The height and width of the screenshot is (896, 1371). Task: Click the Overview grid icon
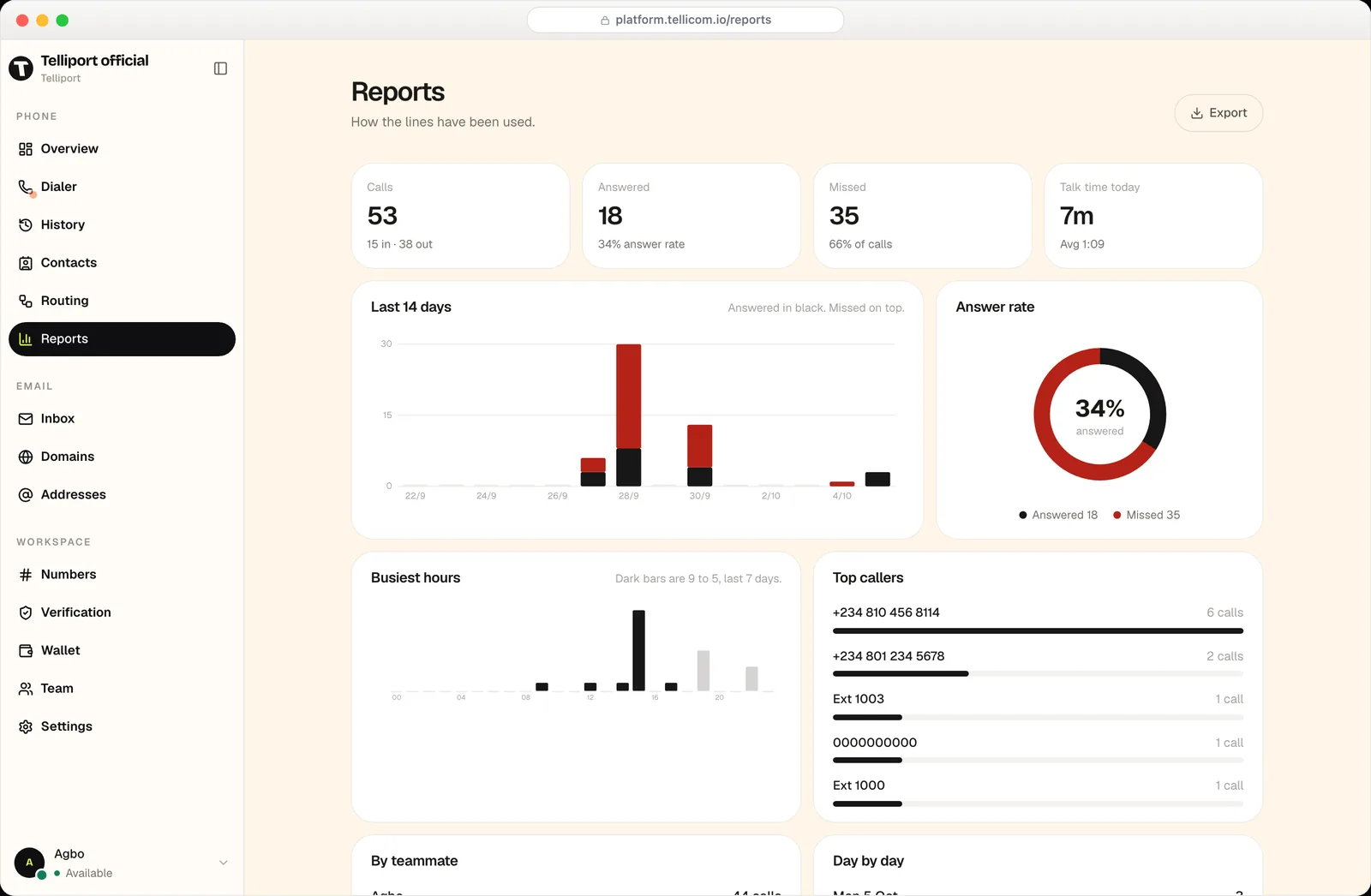(x=26, y=149)
